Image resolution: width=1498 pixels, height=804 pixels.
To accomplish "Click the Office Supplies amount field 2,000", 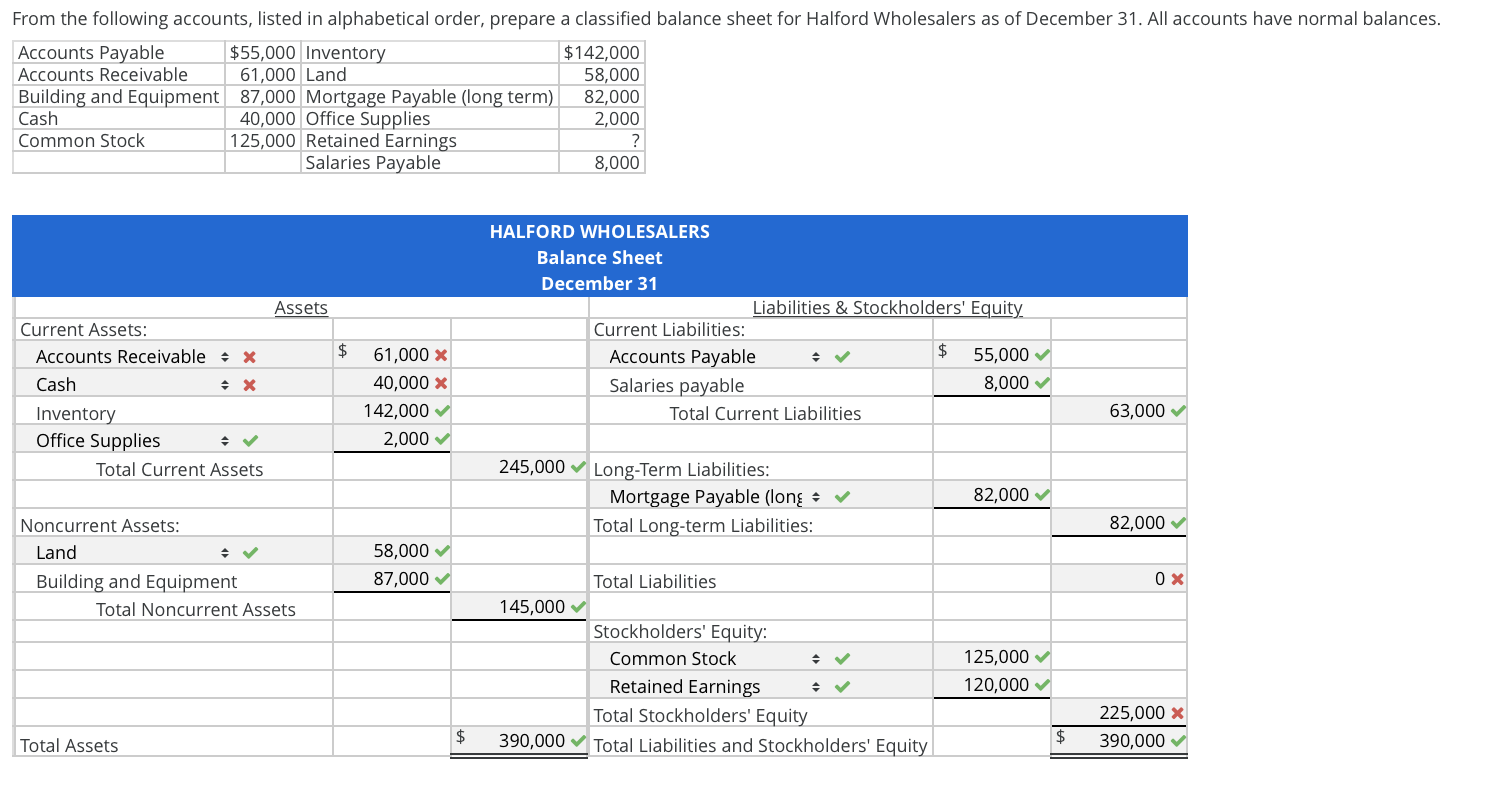I will tap(392, 439).
